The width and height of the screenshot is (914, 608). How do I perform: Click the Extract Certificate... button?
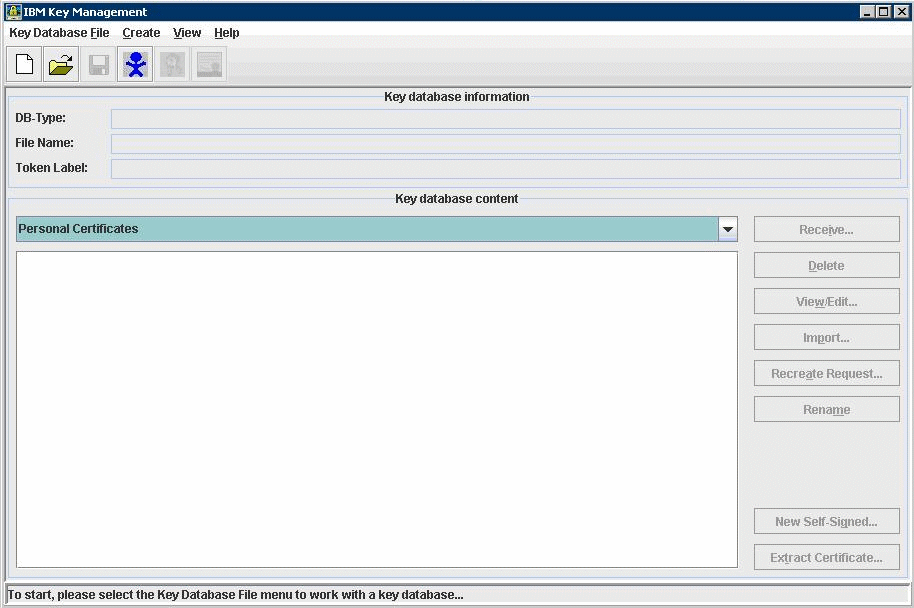(827, 558)
